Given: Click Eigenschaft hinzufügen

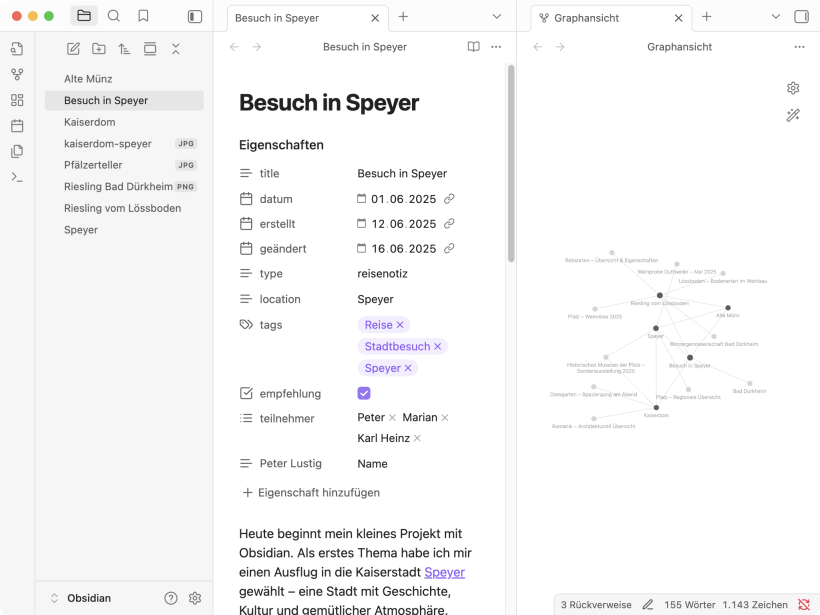Looking at the screenshot, I should (310, 492).
